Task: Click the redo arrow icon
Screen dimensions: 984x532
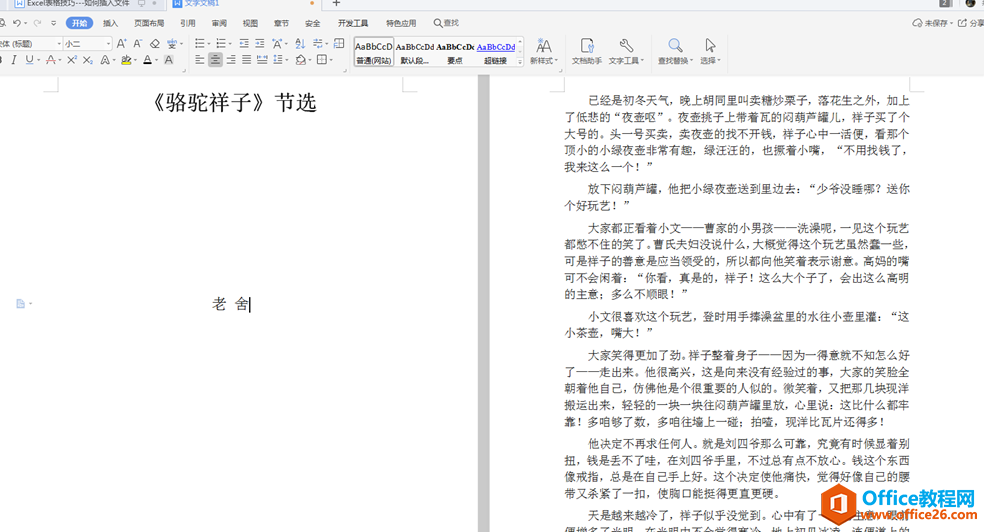Action: [x=37, y=23]
